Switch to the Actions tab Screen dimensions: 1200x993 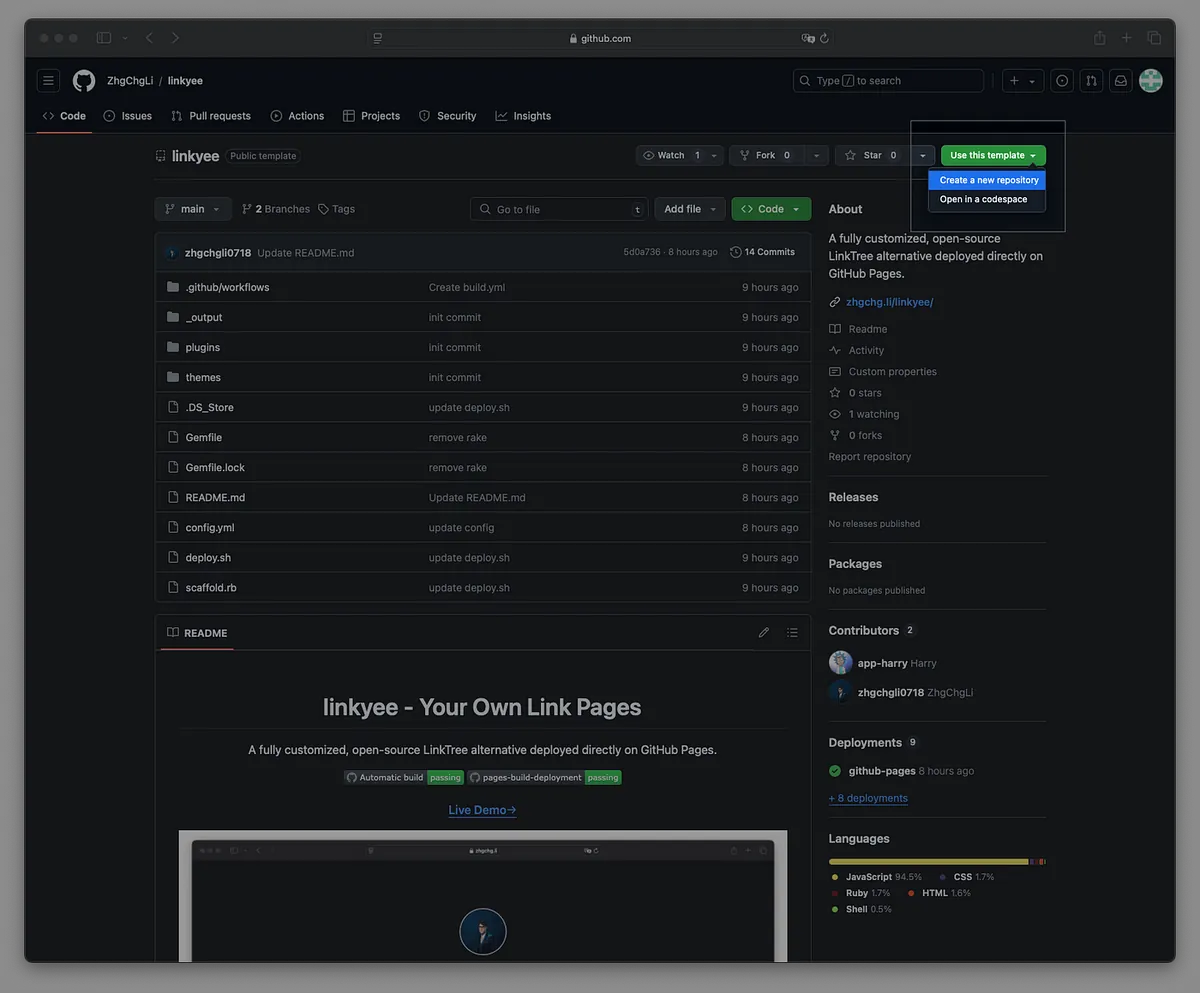tap(297, 116)
